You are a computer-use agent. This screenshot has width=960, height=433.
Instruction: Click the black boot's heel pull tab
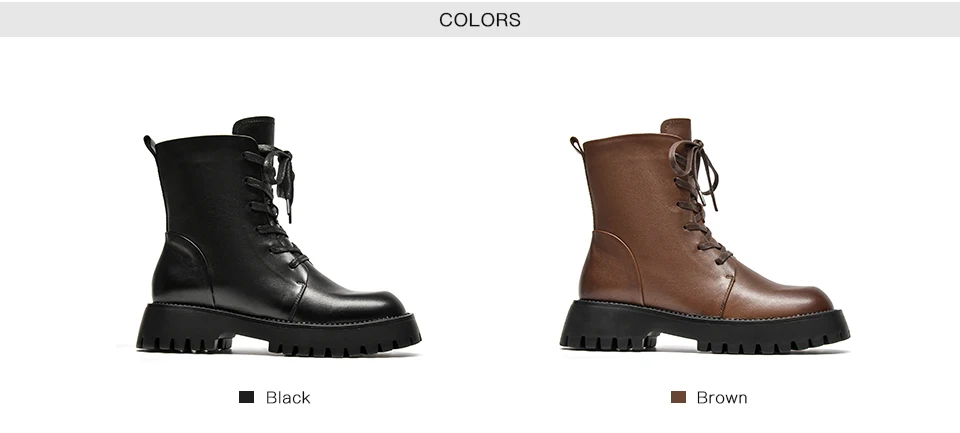coord(149,145)
